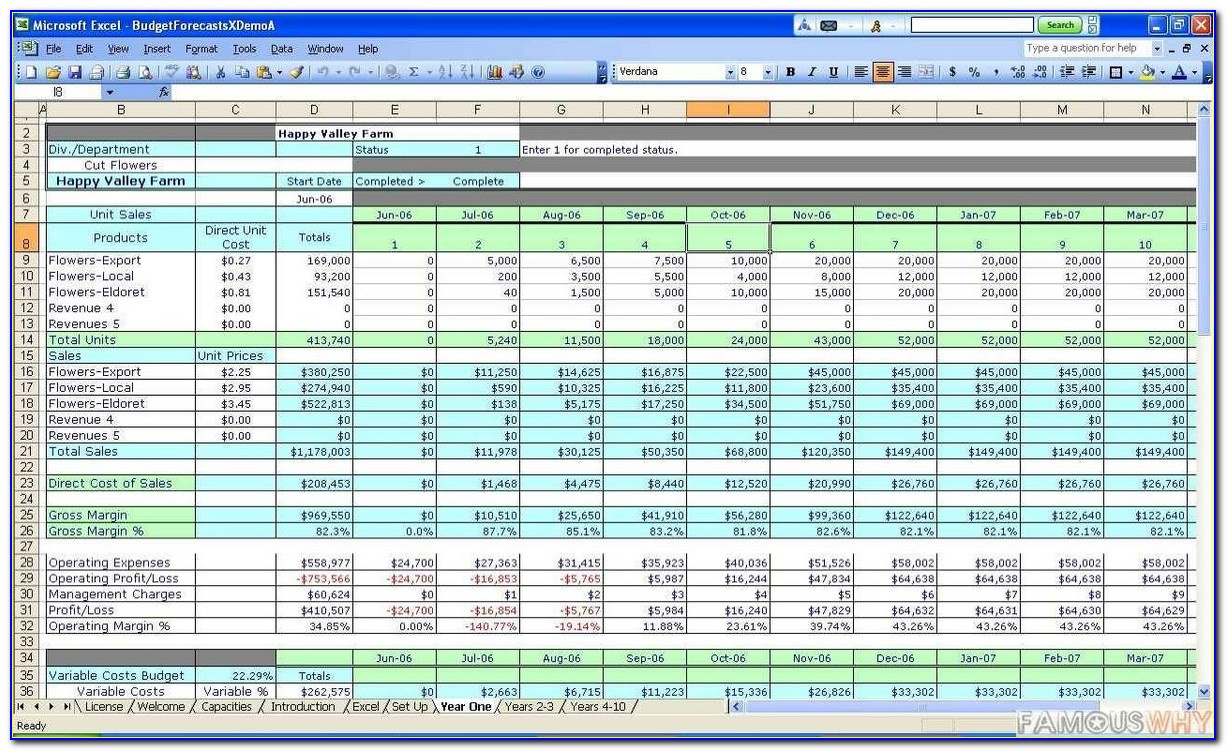This screenshot has height=751, width=1227.
Task: Expand the help question dropdown arrow
Action: (1157, 48)
